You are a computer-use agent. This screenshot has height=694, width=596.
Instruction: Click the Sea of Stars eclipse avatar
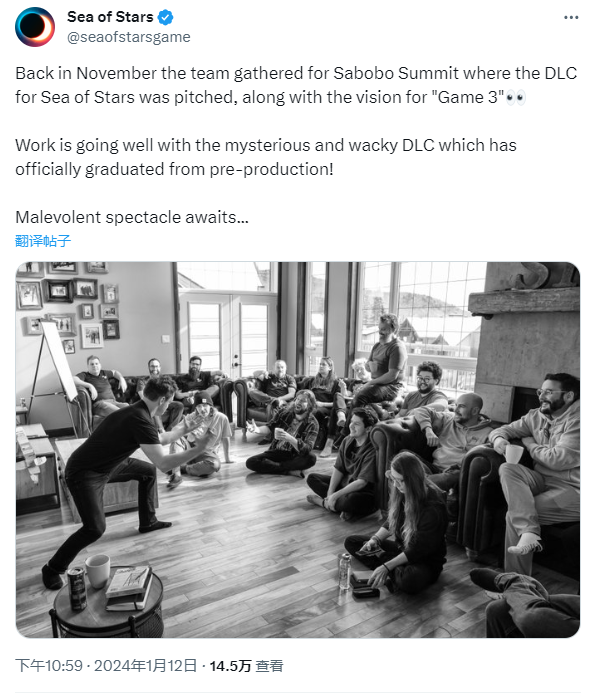click(35, 27)
